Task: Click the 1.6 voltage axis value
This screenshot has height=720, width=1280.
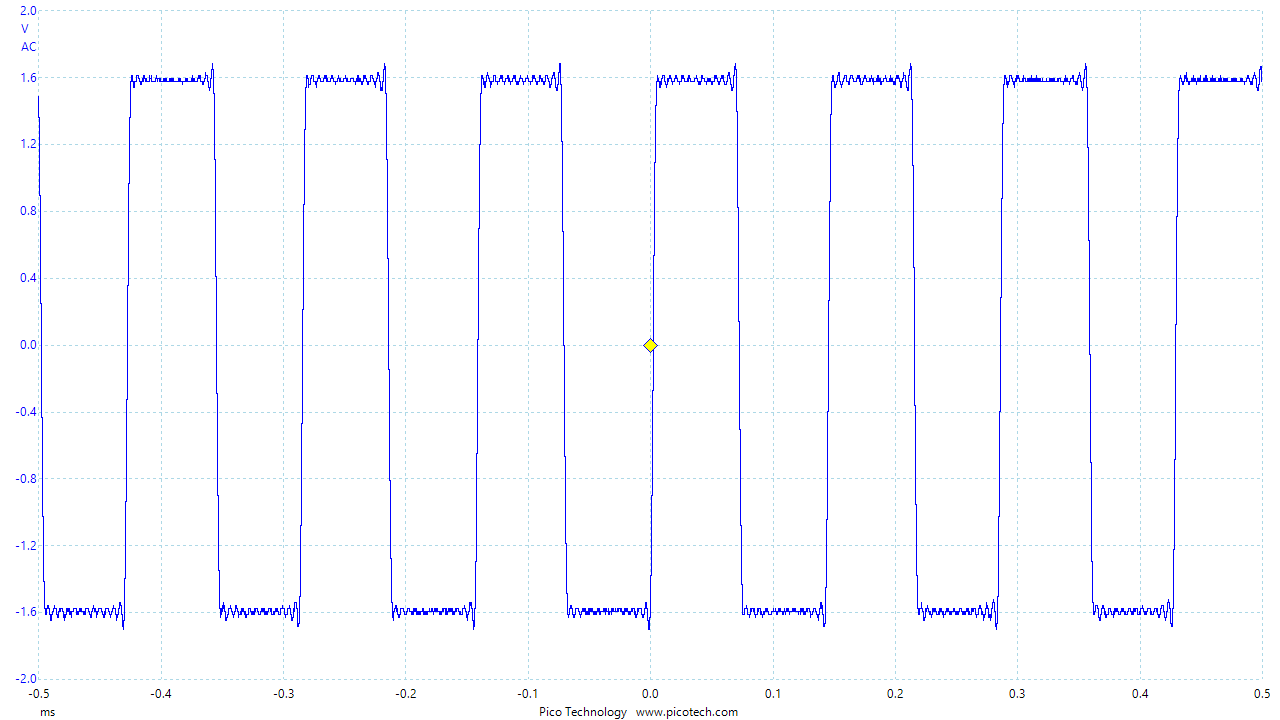Action: (28, 78)
